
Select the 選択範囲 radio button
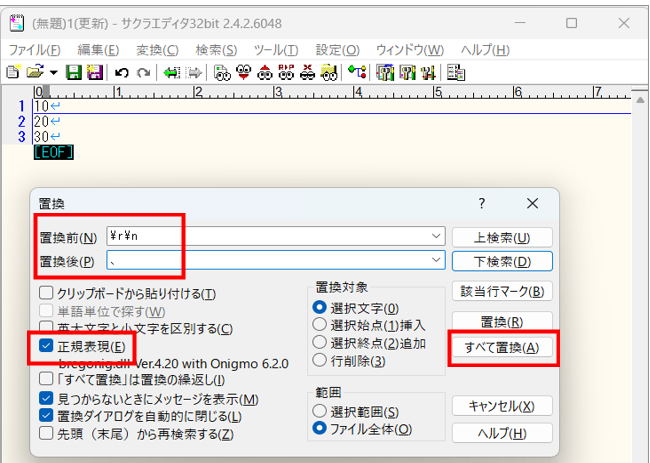tap(320, 411)
